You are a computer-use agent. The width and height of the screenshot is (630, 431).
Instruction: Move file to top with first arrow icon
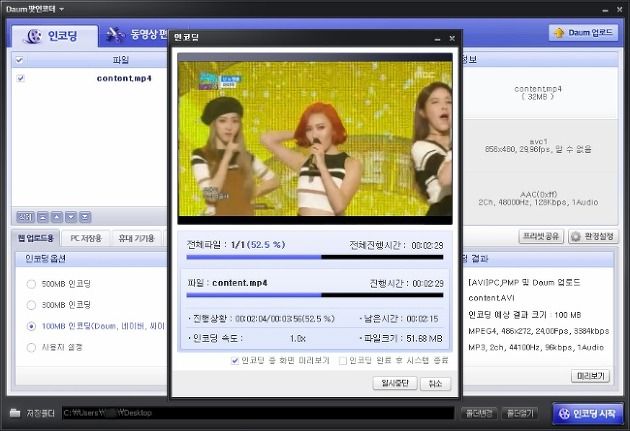pyautogui.click(x=43, y=217)
